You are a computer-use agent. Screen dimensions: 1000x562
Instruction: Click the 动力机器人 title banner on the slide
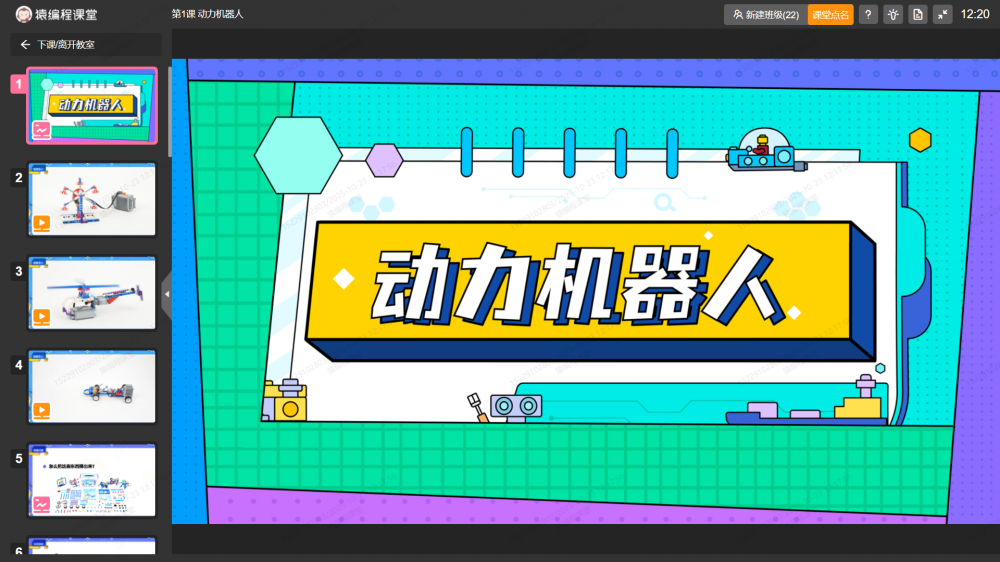coord(580,280)
